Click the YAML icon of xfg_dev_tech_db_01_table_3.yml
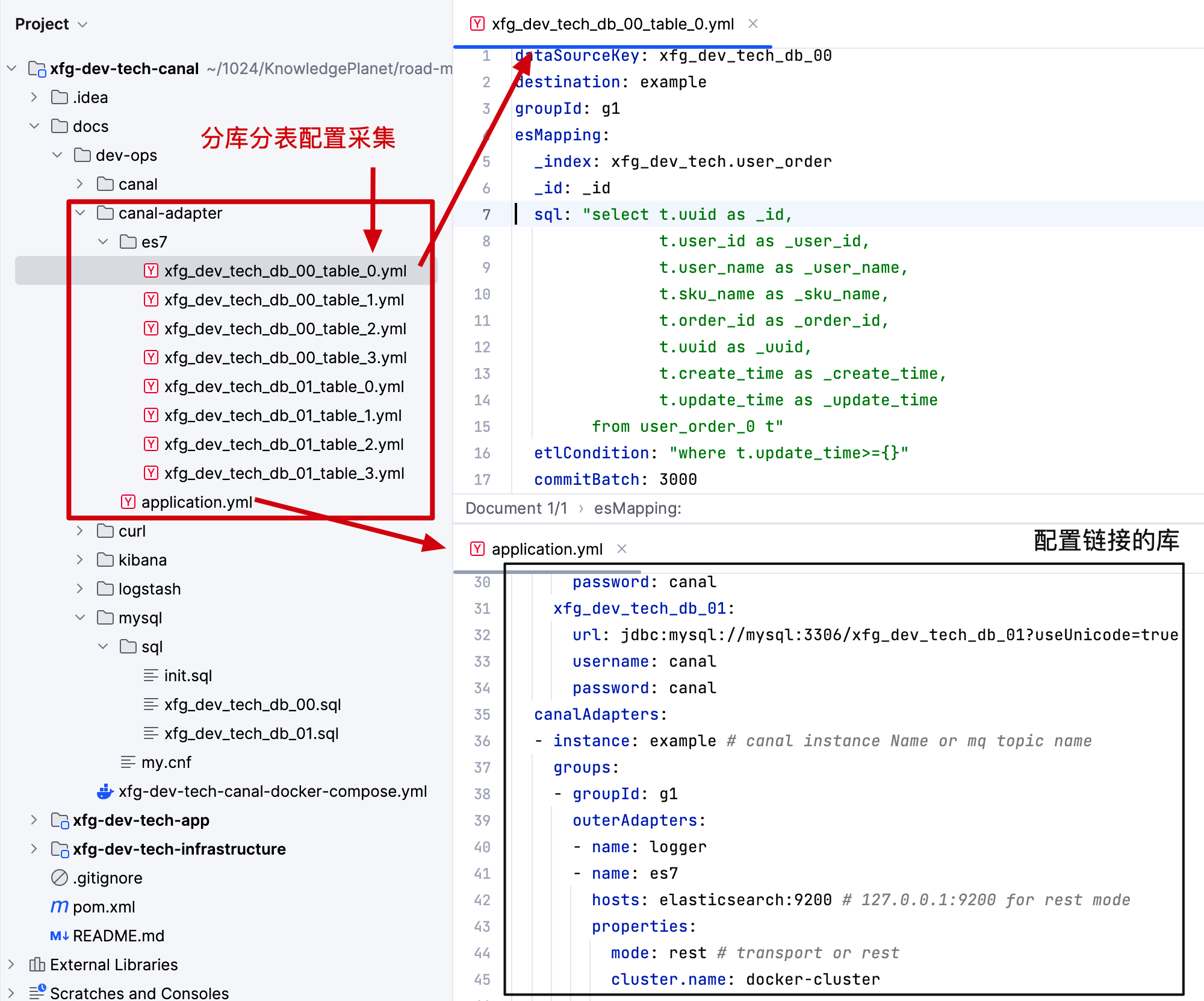The width and height of the screenshot is (1204, 1001). (151, 473)
